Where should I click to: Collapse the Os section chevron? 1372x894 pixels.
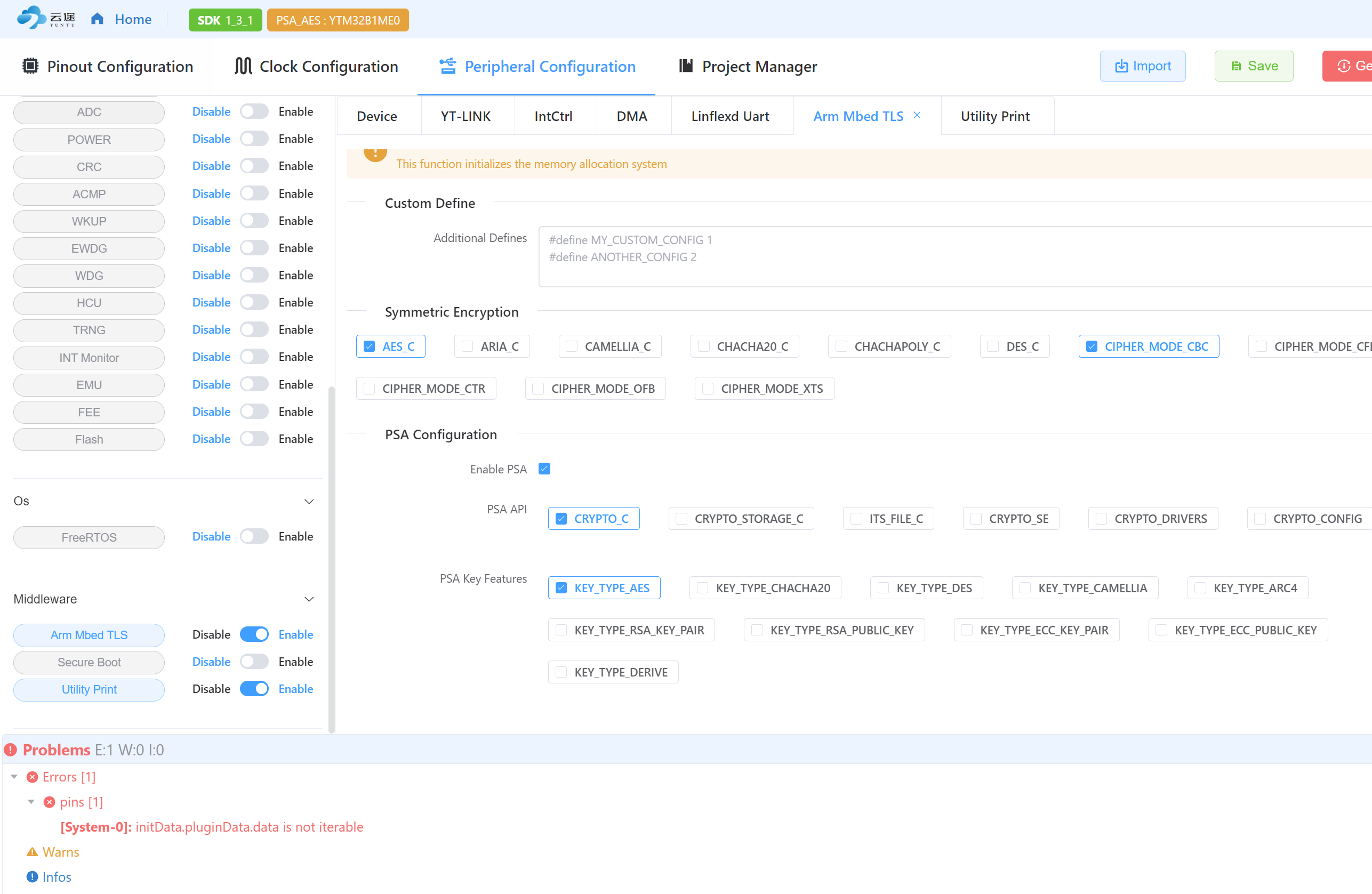(x=309, y=502)
